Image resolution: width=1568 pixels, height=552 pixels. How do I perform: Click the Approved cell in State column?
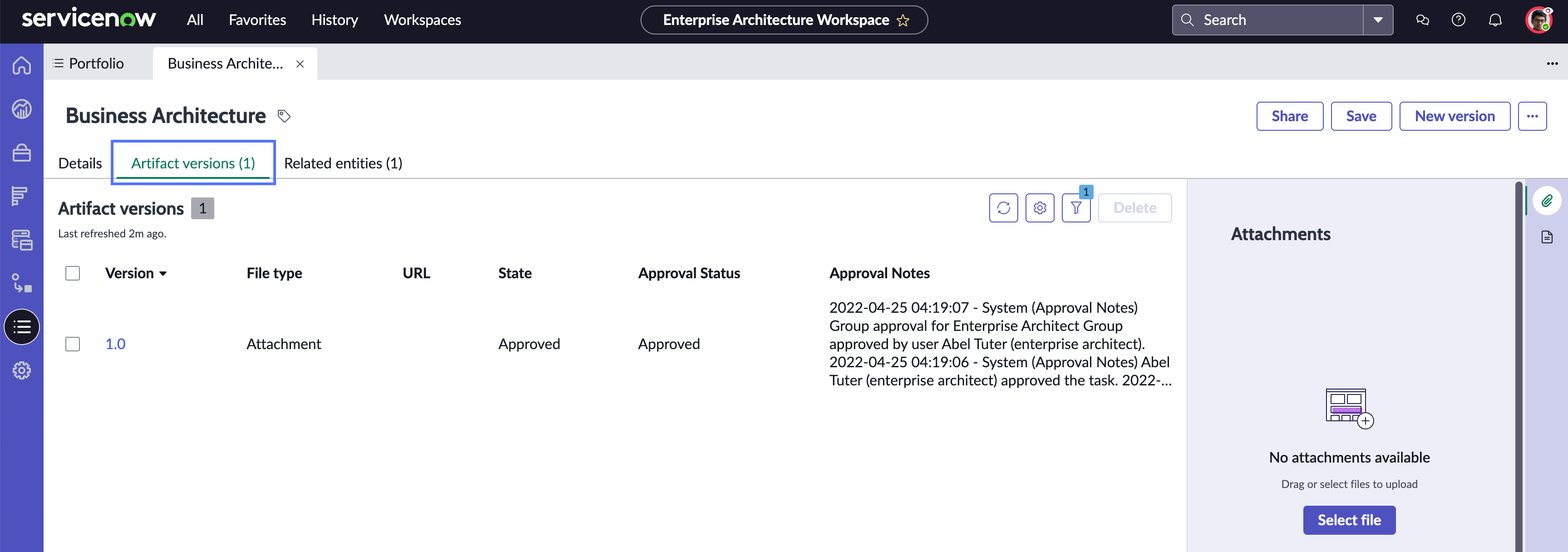tap(529, 344)
